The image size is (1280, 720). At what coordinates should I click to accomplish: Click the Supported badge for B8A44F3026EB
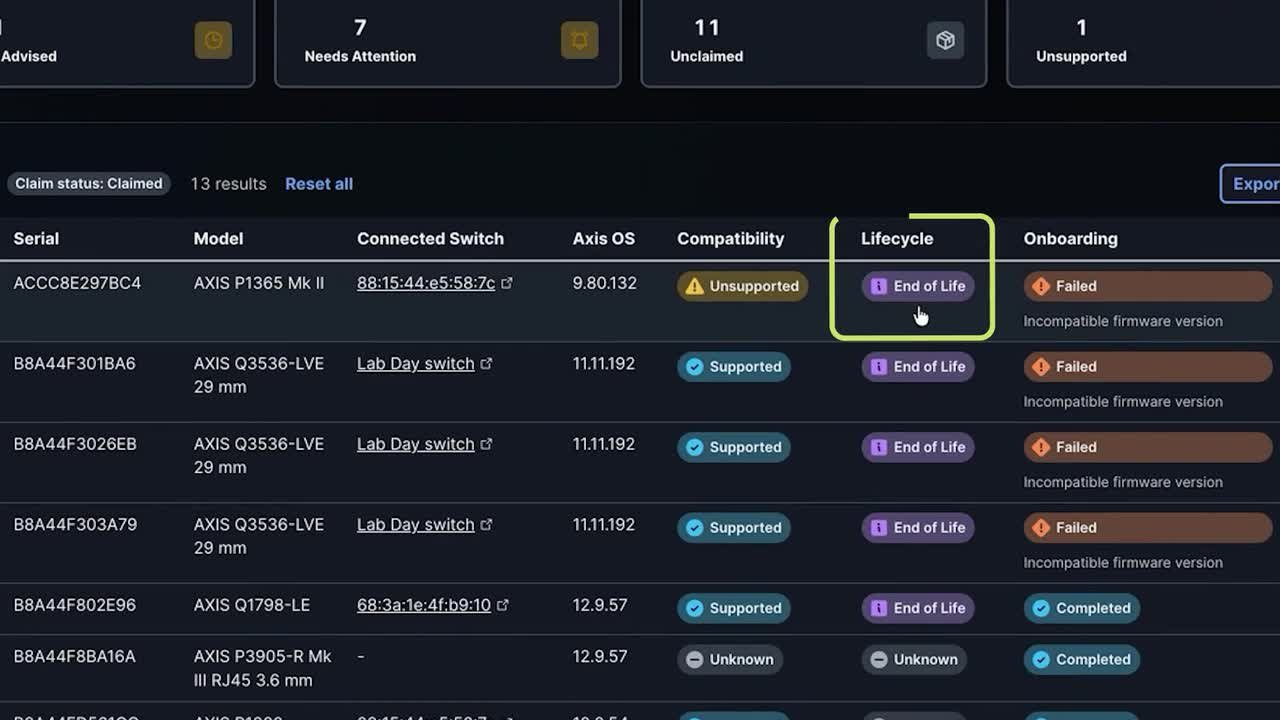734,447
